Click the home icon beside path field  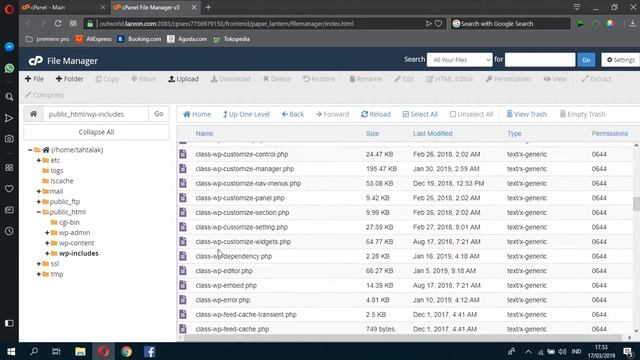coord(33,114)
